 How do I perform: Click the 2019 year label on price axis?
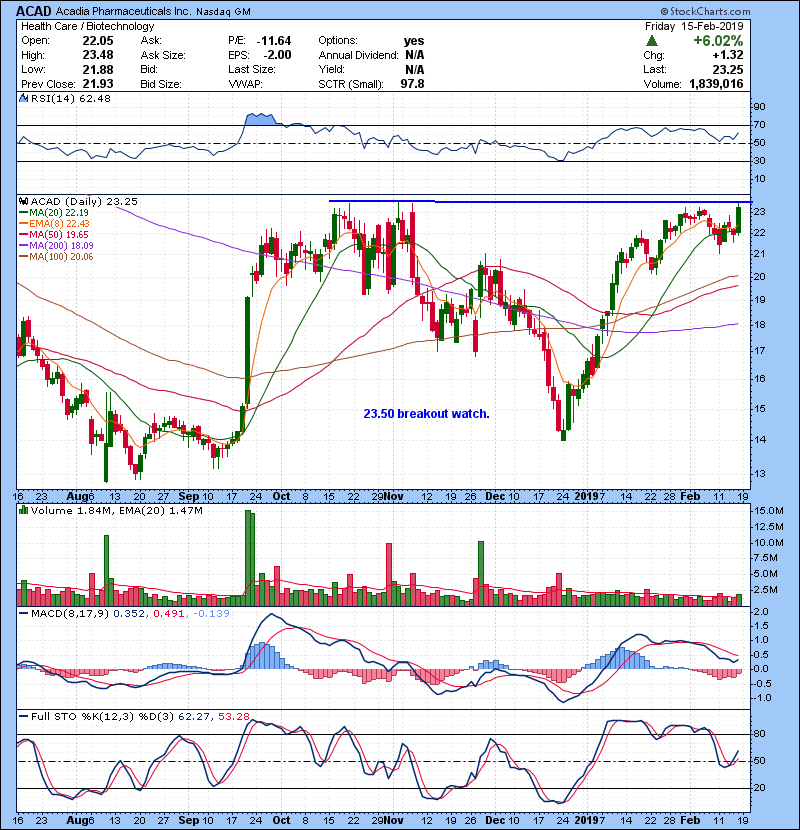click(x=587, y=496)
